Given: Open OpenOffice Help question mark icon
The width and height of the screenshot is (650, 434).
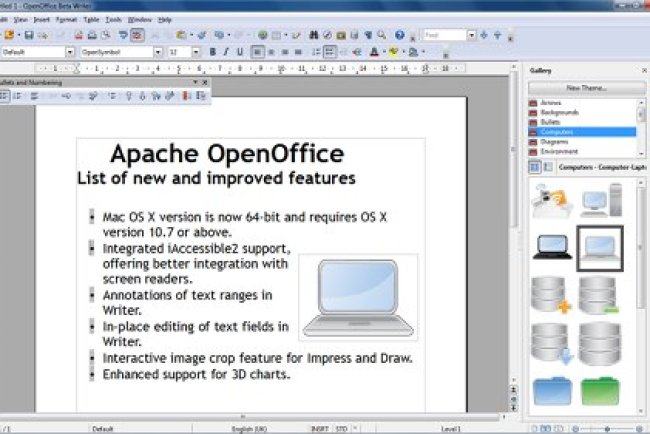Looking at the screenshot, I should coord(400,35).
